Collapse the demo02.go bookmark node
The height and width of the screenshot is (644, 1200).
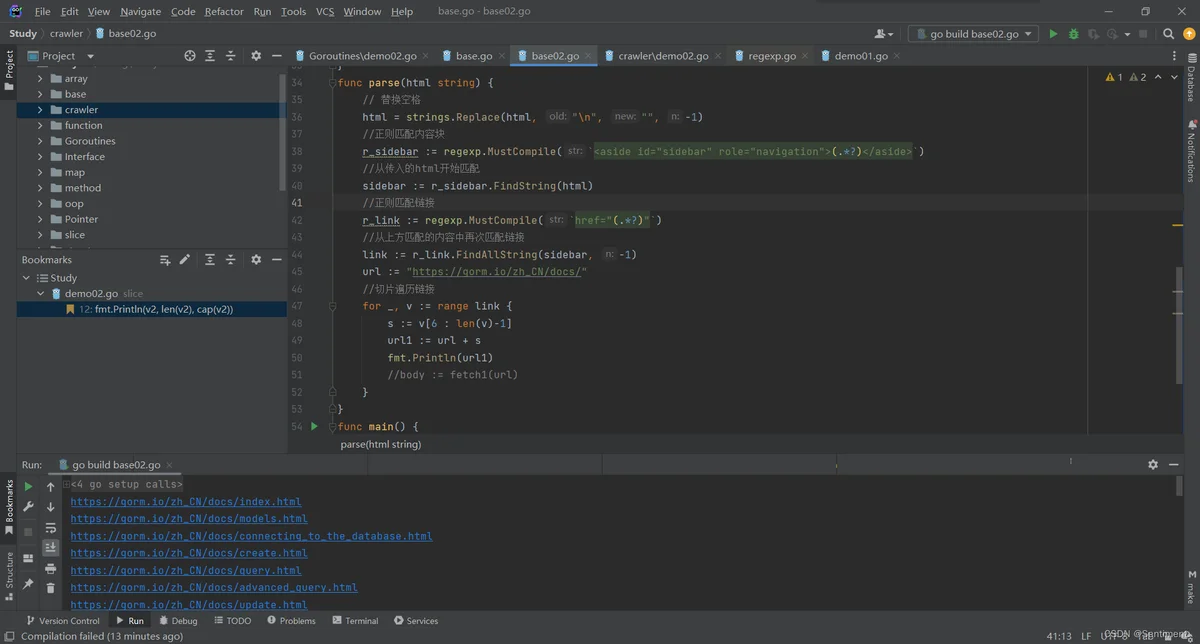[x=41, y=294]
